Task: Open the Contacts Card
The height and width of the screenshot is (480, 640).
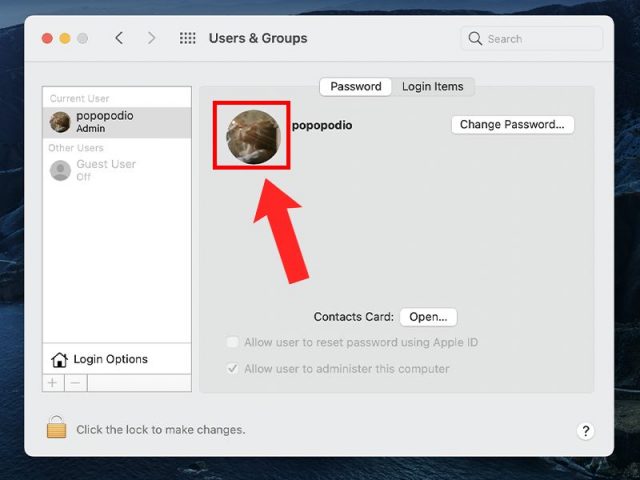Action: point(428,317)
